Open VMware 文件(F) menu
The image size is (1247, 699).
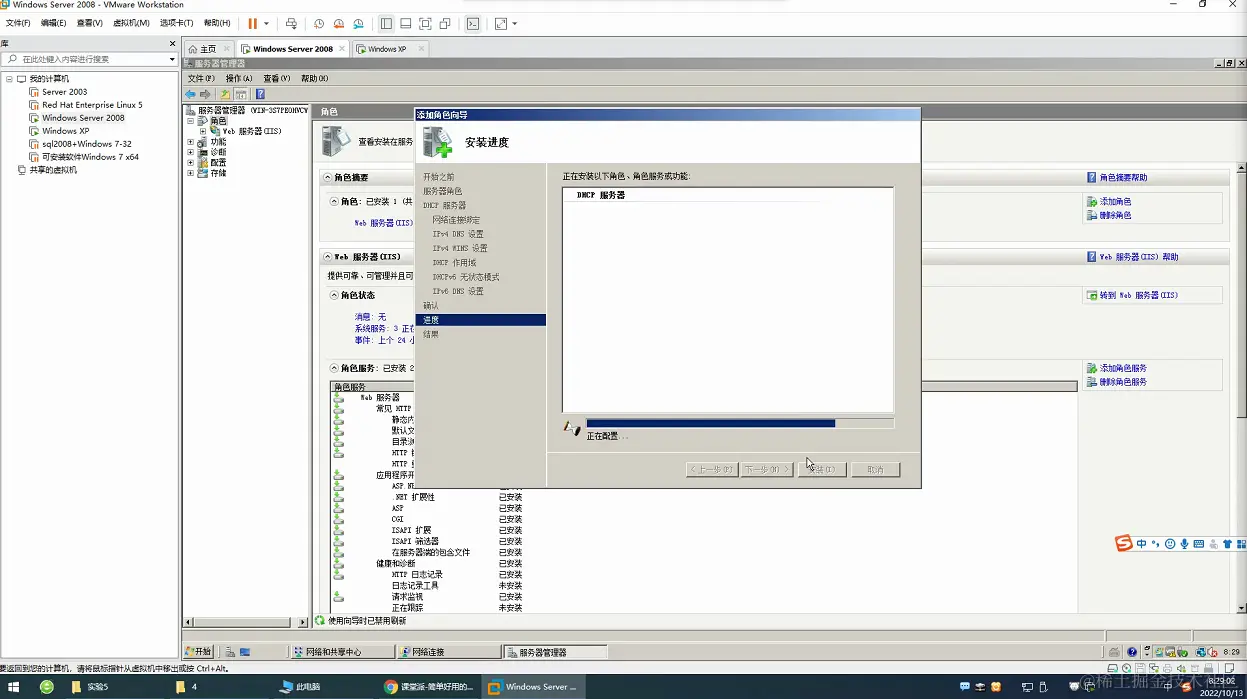click(x=18, y=23)
